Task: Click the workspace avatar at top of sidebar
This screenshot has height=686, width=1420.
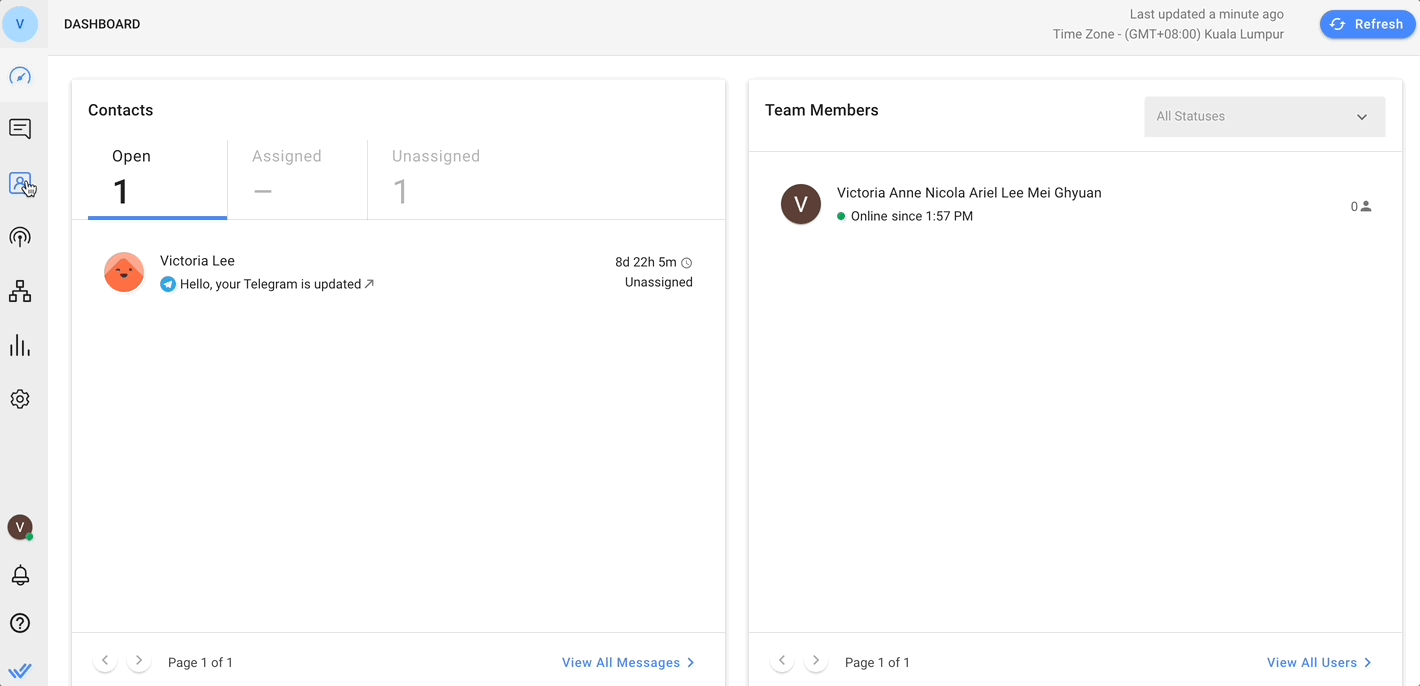Action: [20, 24]
